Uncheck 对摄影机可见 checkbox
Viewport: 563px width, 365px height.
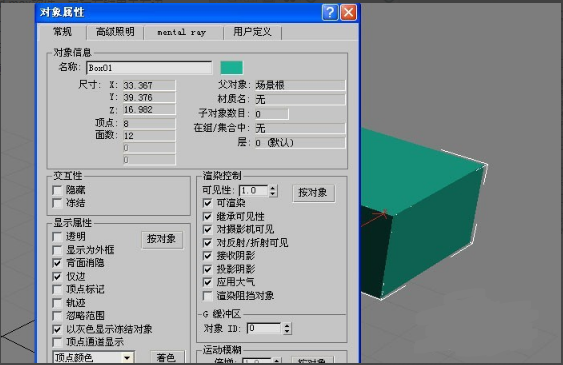pos(208,230)
